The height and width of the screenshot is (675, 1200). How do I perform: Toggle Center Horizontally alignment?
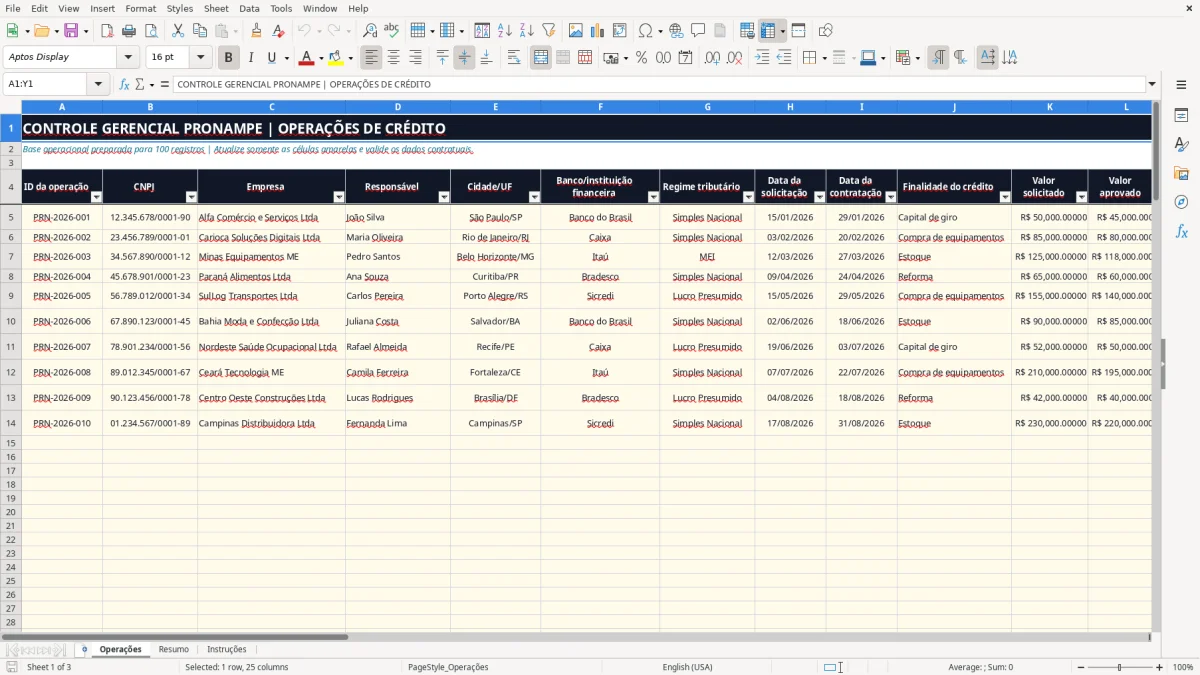[x=393, y=58]
